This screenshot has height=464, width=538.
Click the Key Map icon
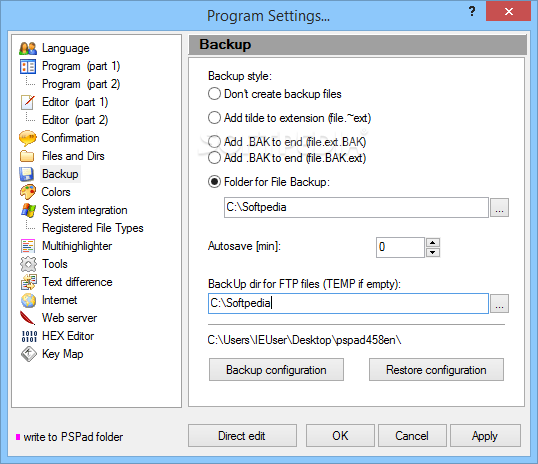click(28, 354)
